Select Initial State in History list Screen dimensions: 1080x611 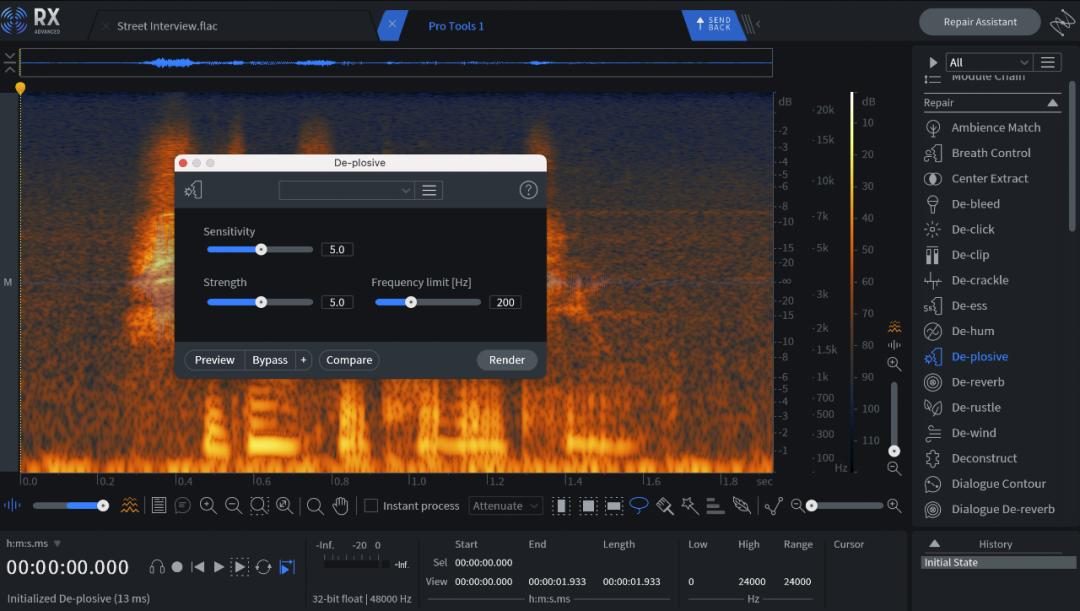coord(998,563)
